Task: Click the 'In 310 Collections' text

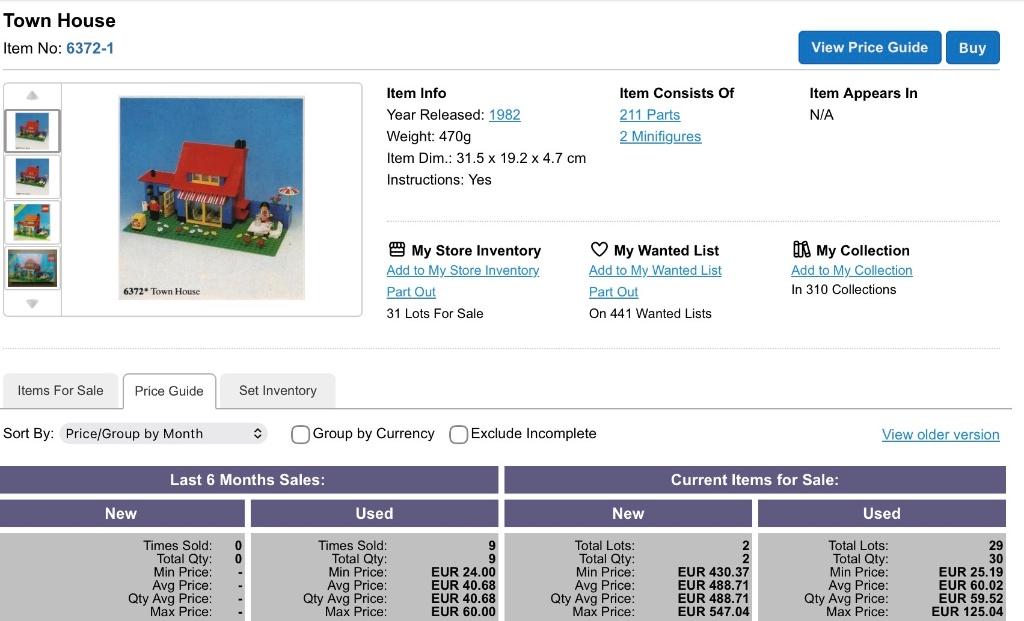Action: (x=844, y=289)
